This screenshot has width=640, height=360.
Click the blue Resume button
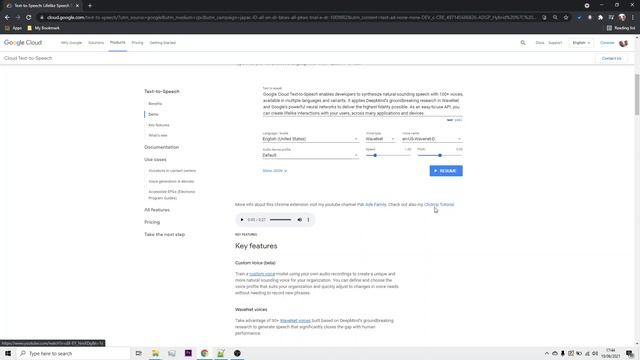446,171
